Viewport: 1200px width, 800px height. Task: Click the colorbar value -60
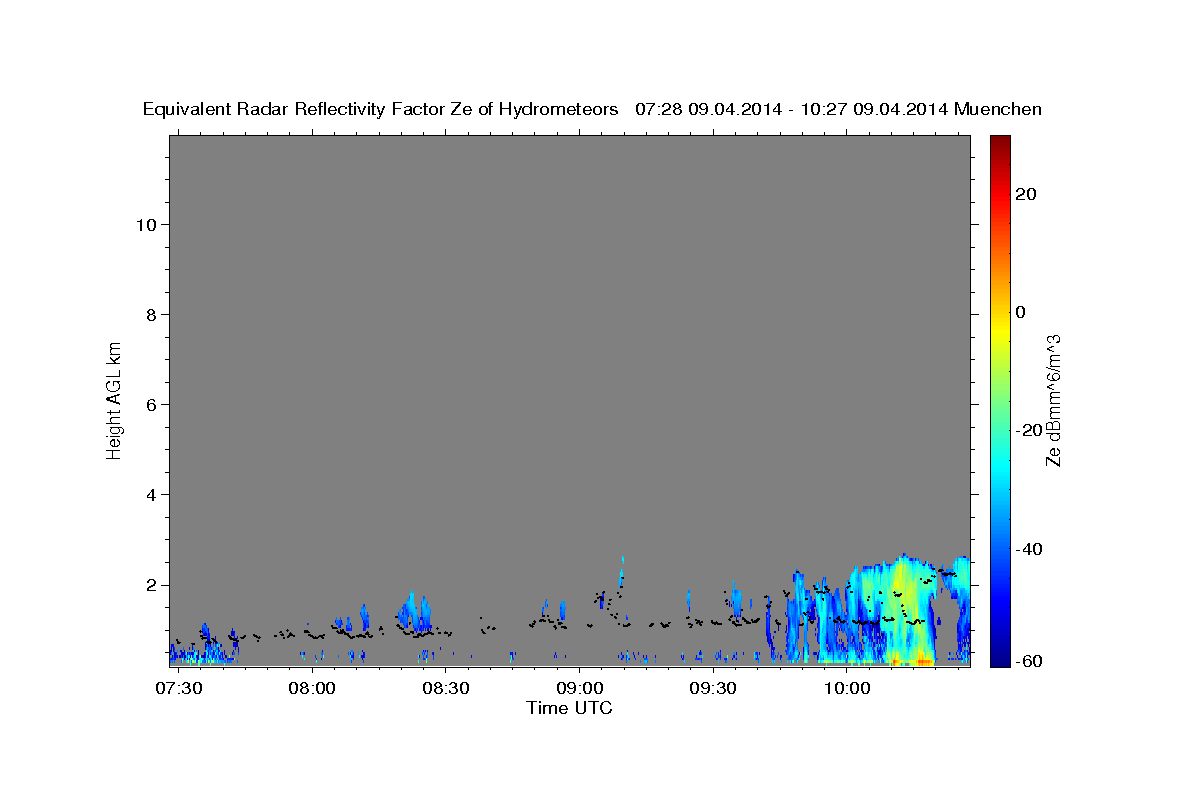click(1031, 661)
